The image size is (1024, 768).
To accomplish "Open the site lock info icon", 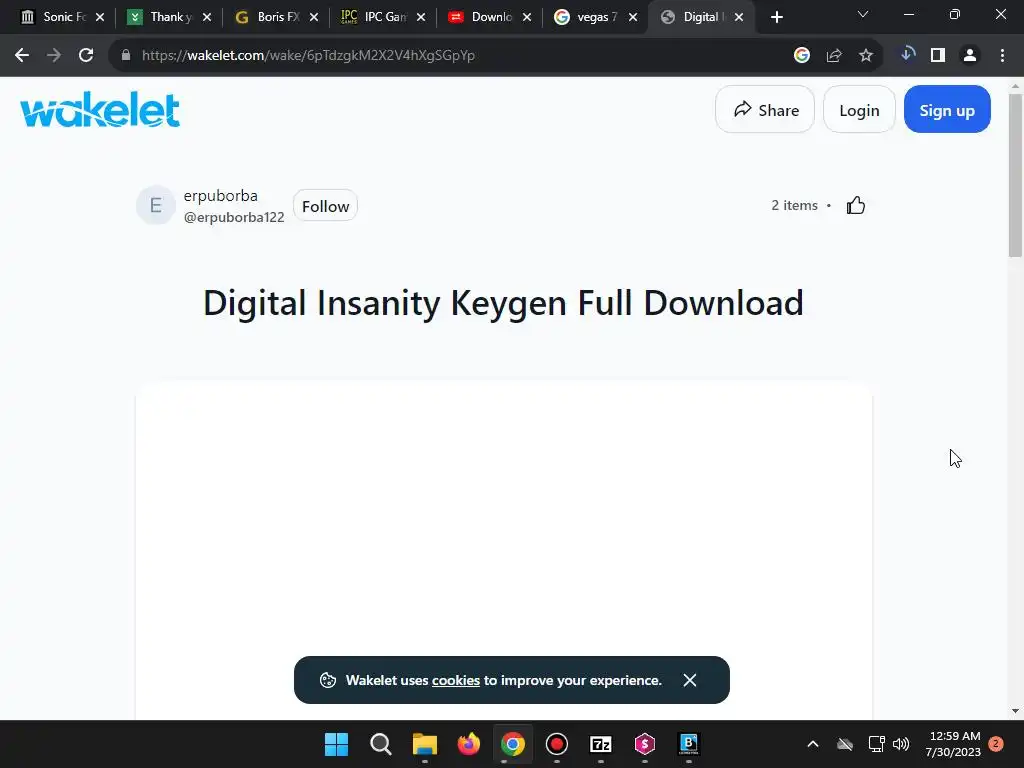I will pos(126,56).
